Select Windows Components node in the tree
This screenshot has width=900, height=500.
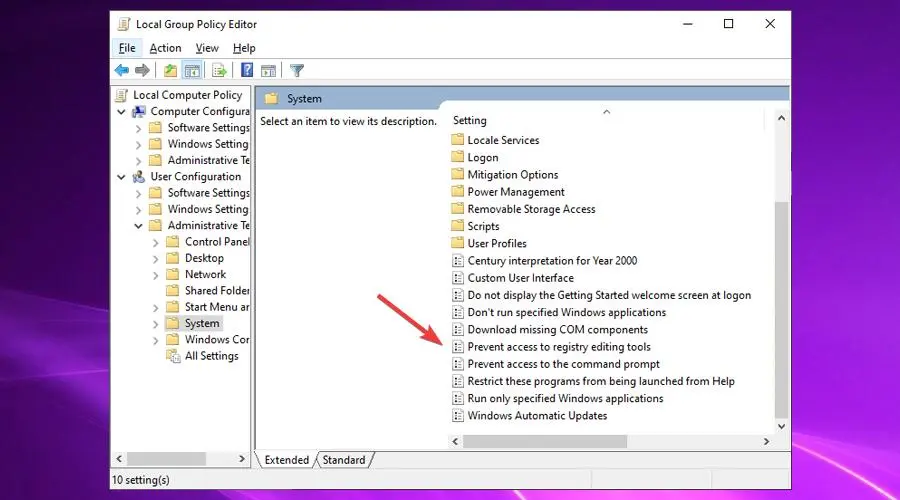click(x=216, y=339)
